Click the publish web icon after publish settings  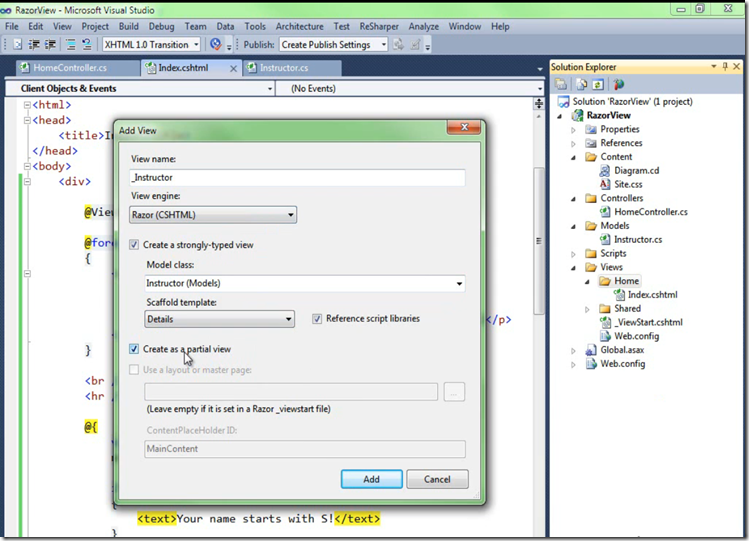[x=398, y=44]
